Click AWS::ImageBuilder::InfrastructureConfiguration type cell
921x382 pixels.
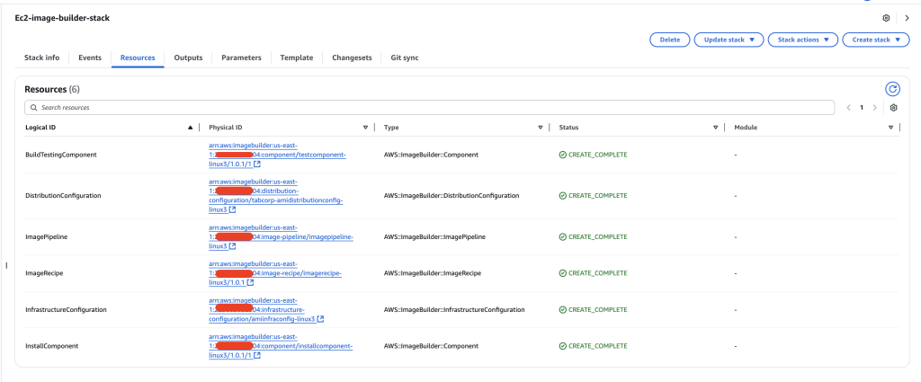[454, 310]
